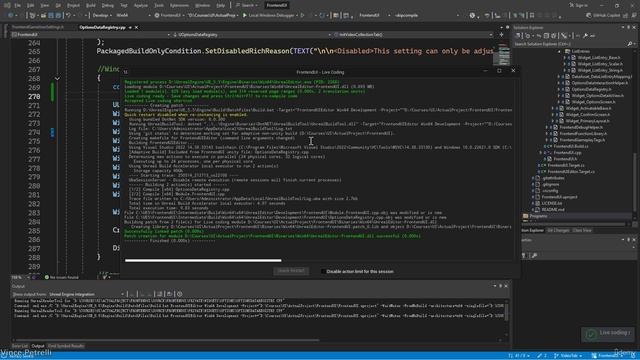Open the Help menu
The width and height of the screenshot is (640, 360).
pos(221,5)
